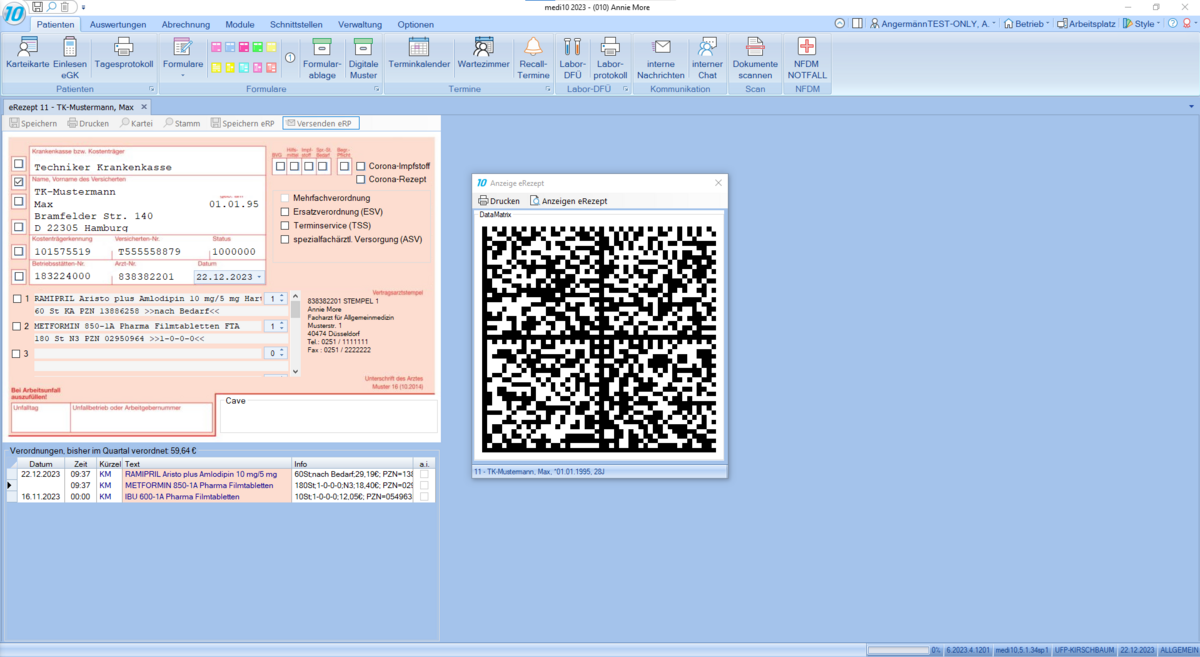Close the eRezept 11 tab
This screenshot has width=1200, height=657.
[x=144, y=106]
